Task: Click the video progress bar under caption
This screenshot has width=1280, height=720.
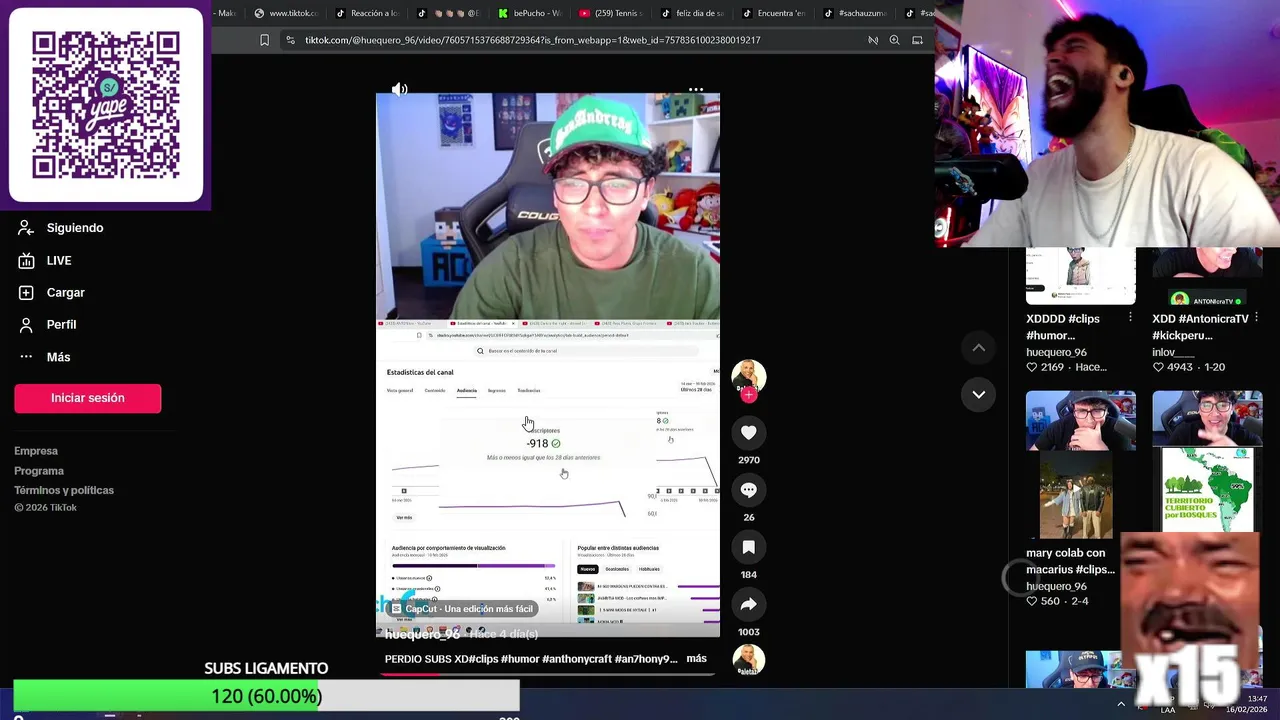Action: (x=547, y=674)
